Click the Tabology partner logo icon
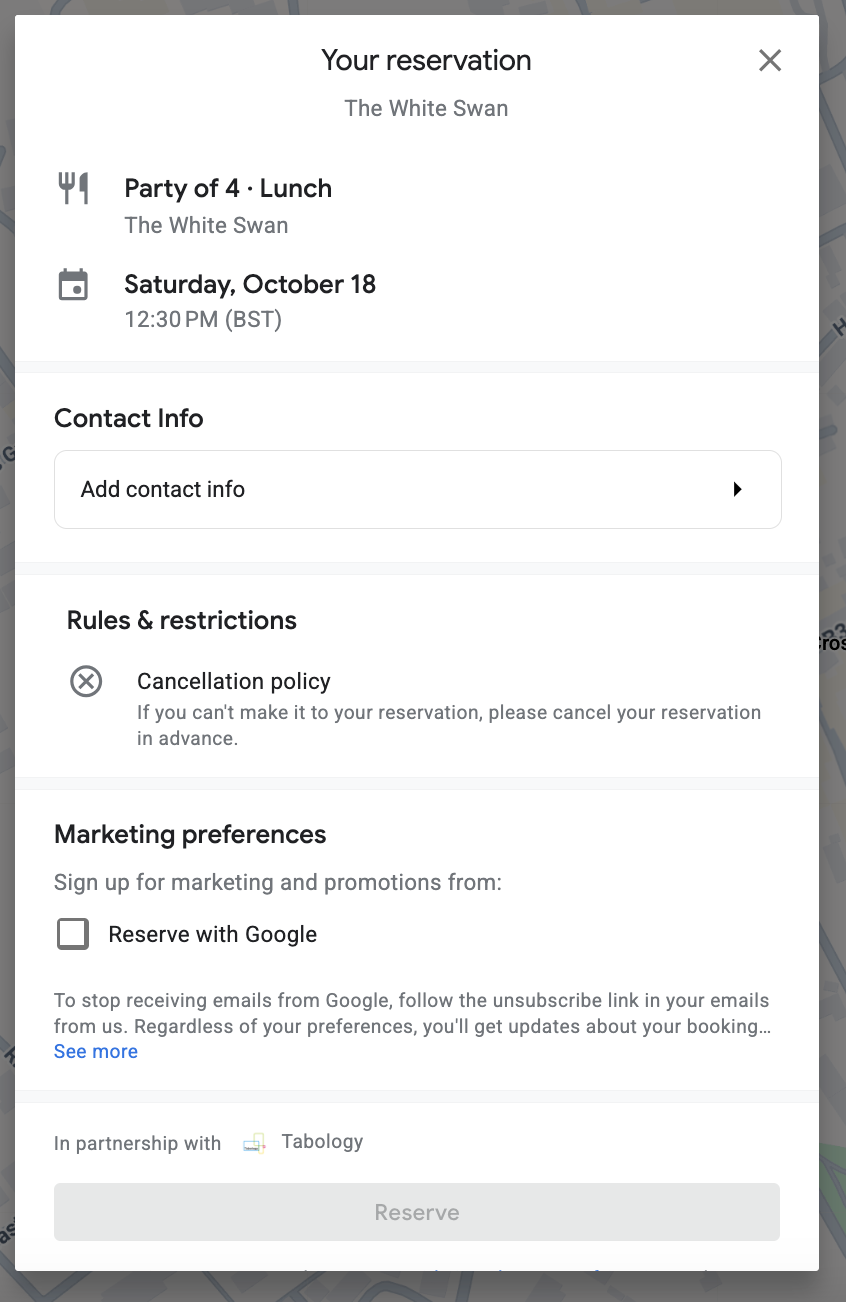 (254, 1143)
